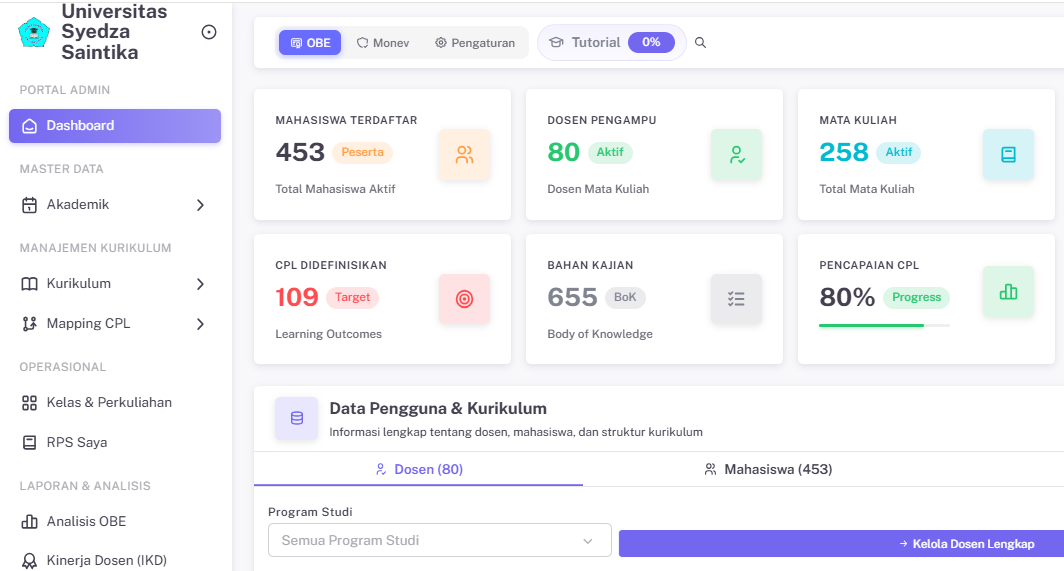
Task: Click the Peserta badge
Action: pos(362,152)
